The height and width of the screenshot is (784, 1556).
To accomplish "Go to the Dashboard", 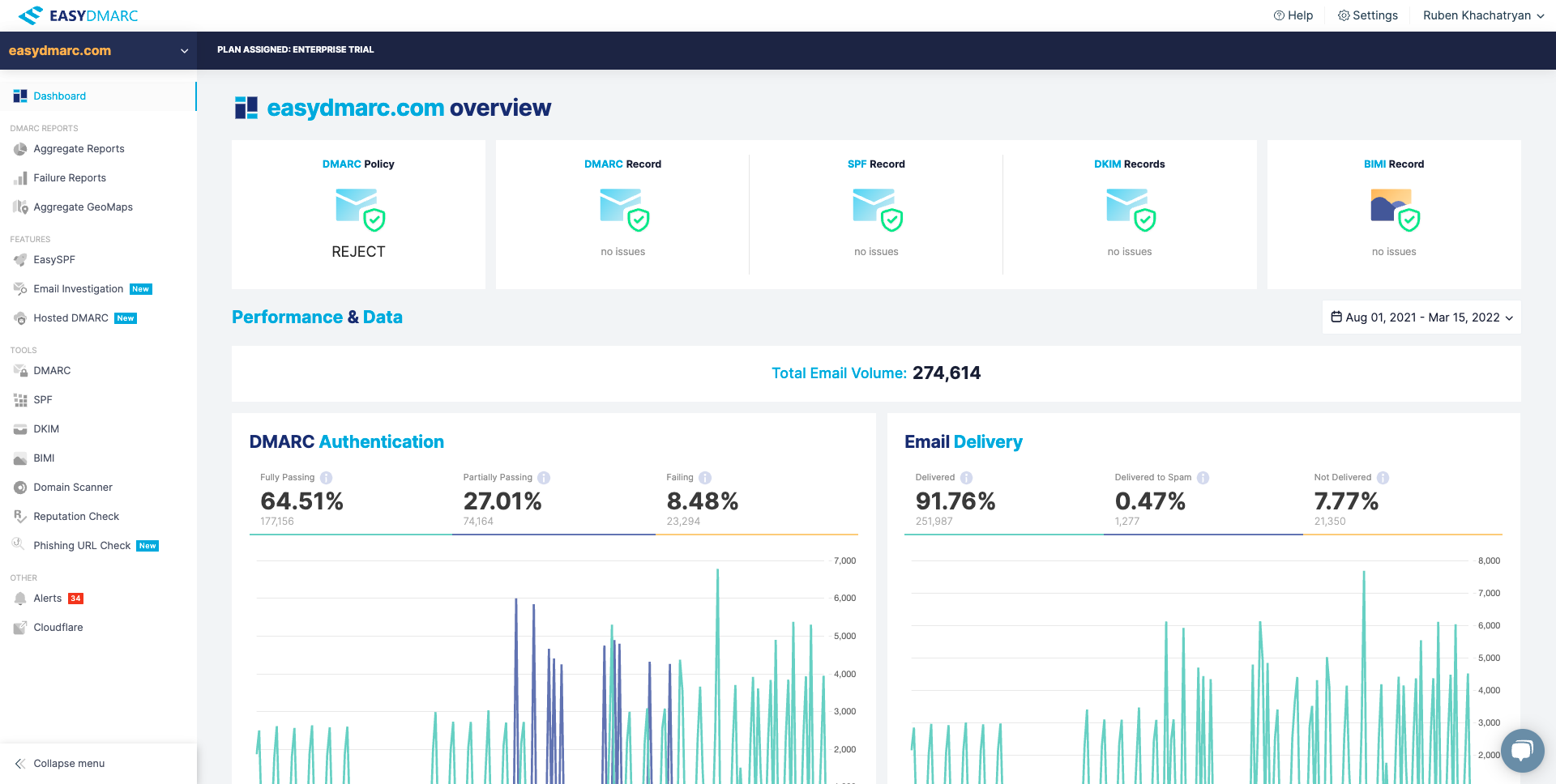I will tap(60, 96).
